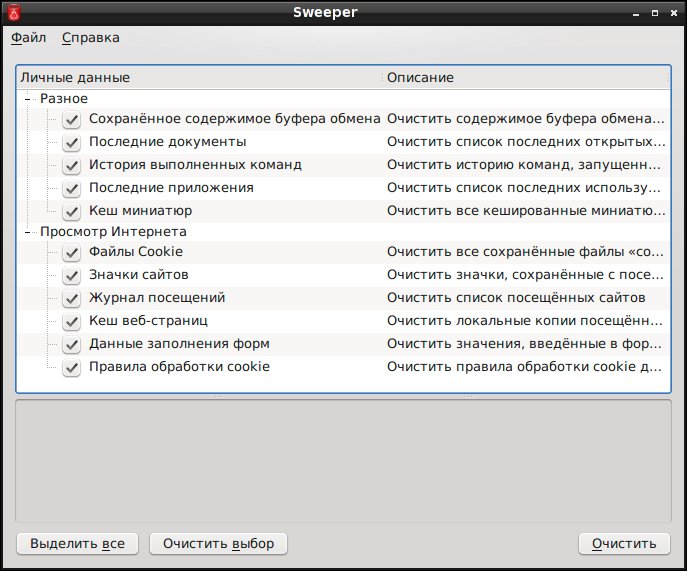Select row text Файлы Cookie

pos(136,252)
